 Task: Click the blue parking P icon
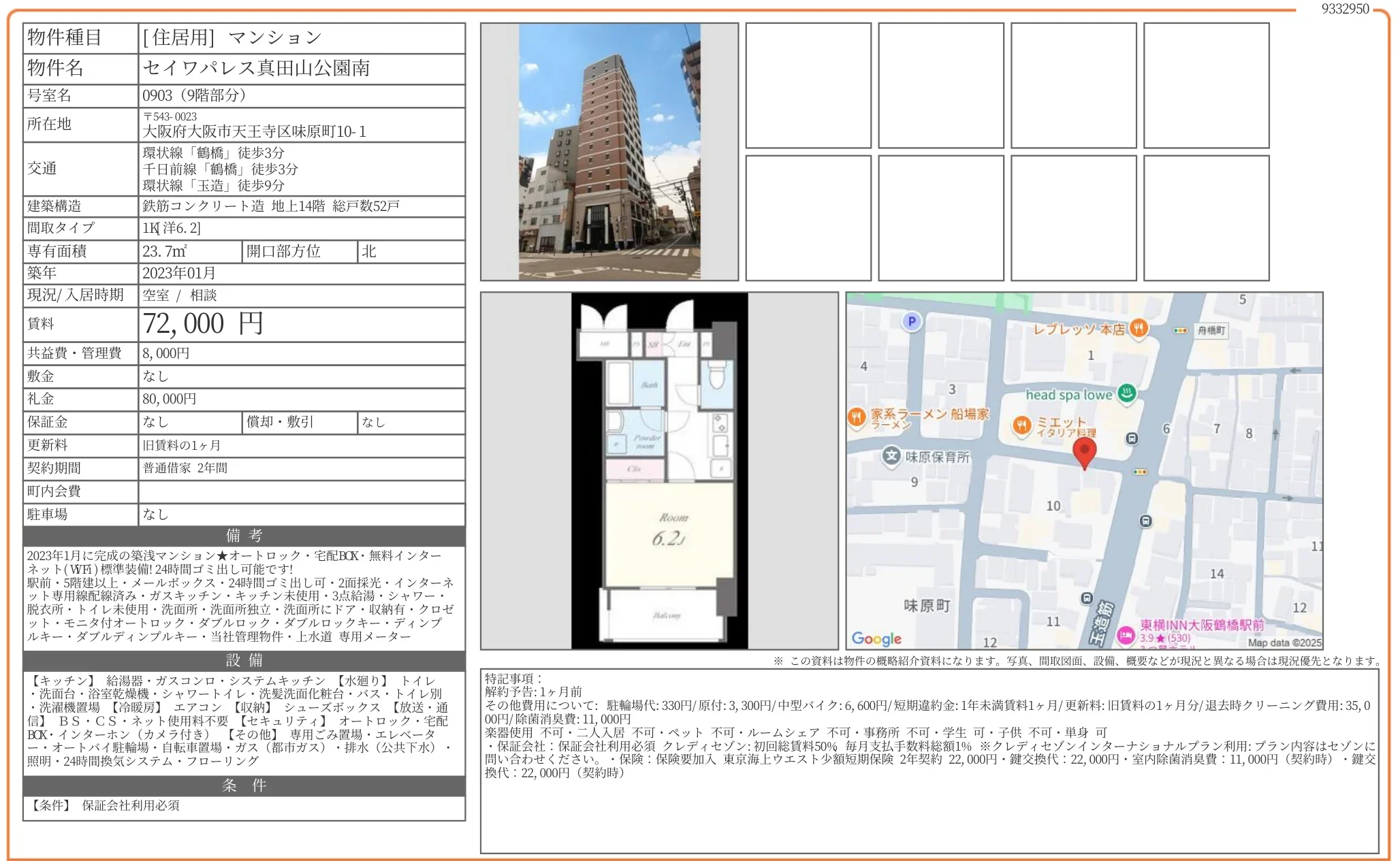pyautogui.click(x=912, y=322)
